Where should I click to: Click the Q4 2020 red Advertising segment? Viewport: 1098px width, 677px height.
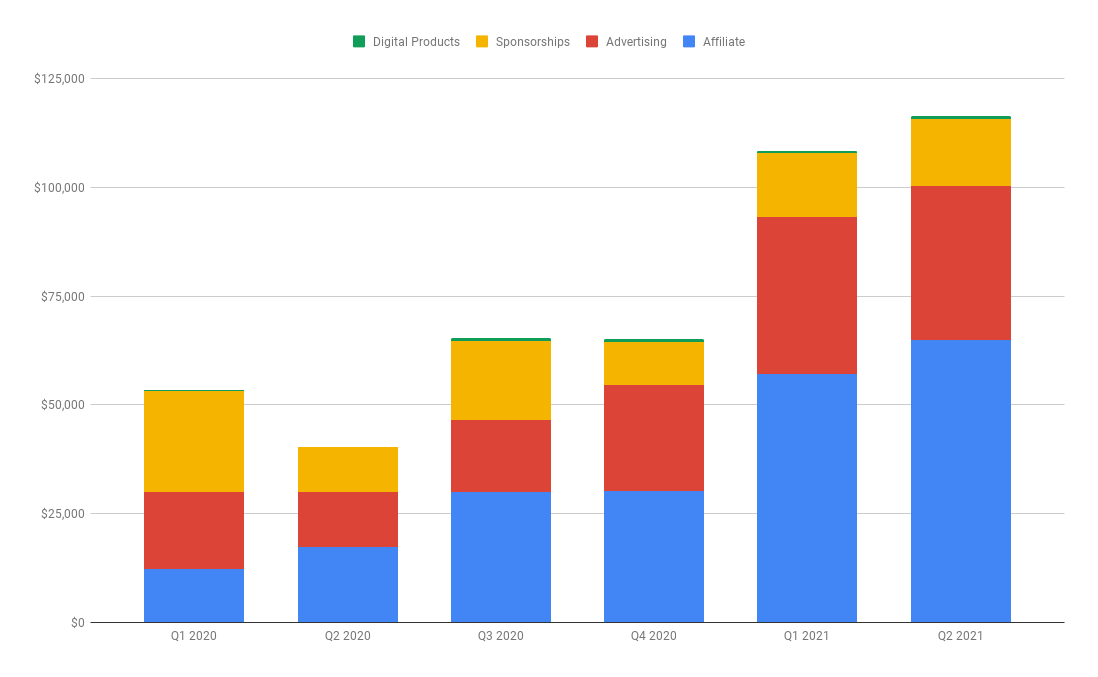[x=654, y=438]
